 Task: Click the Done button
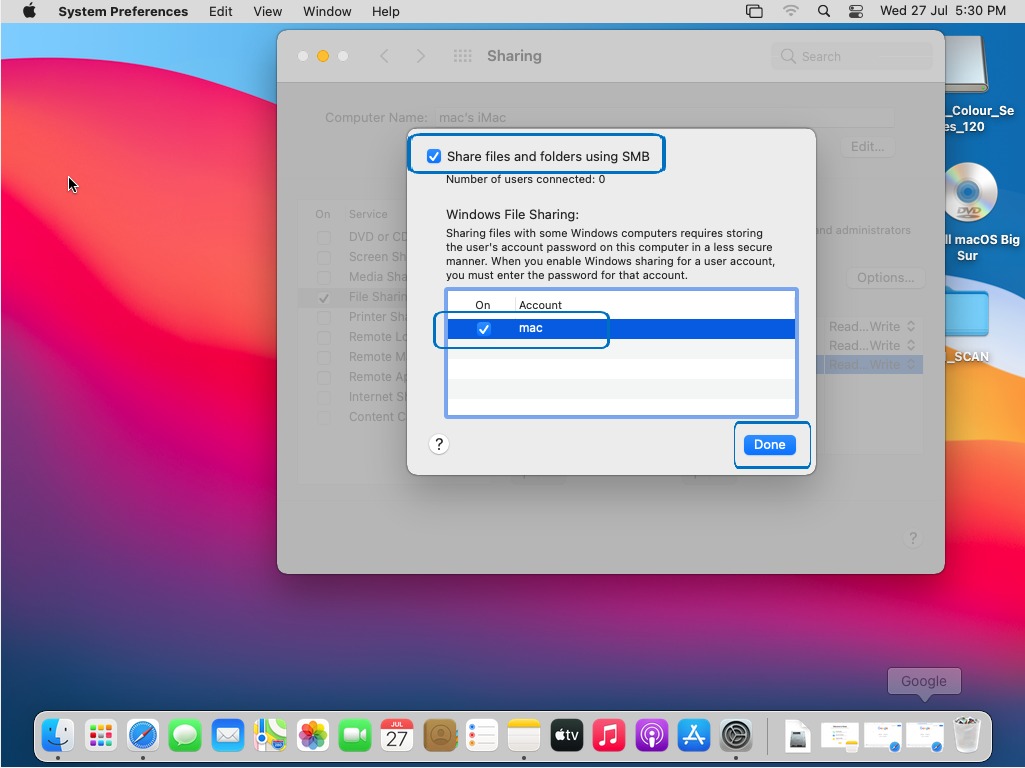pyautogui.click(x=769, y=445)
